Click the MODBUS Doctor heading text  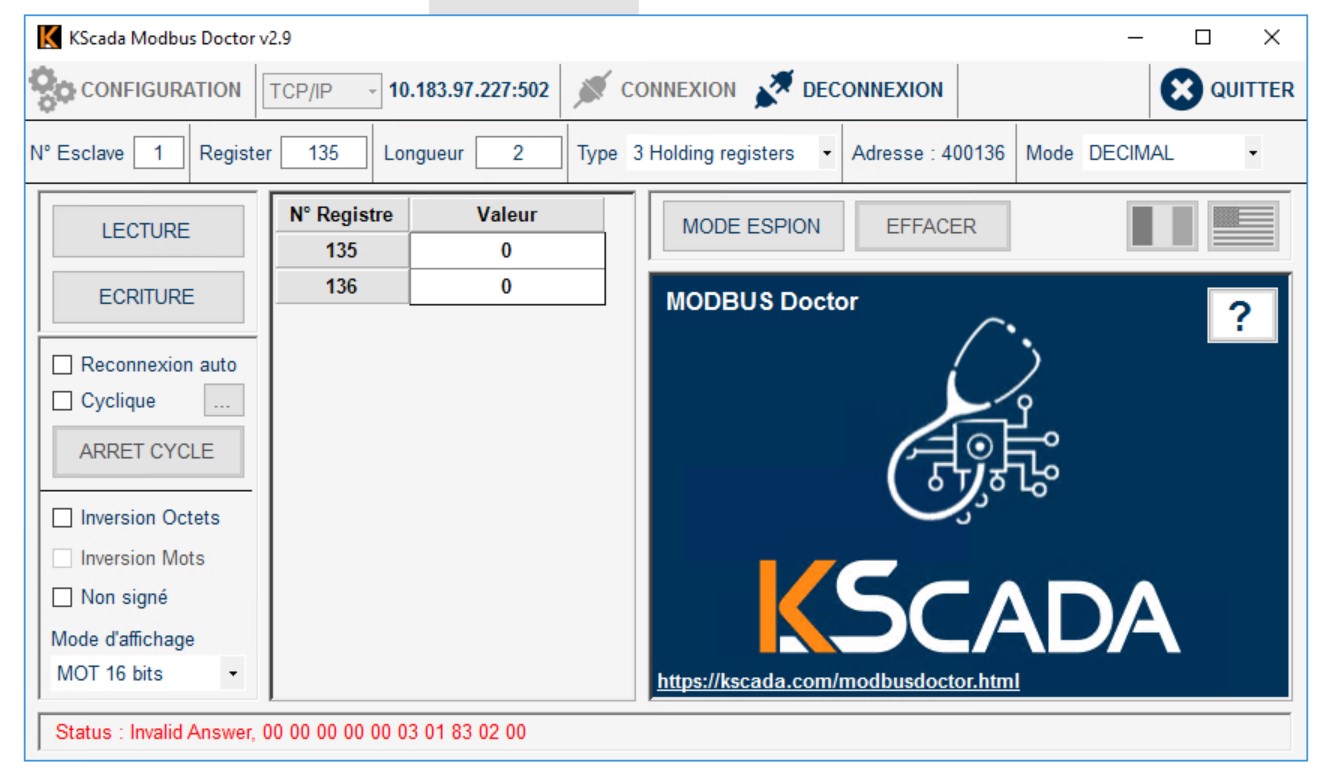[762, 302]
